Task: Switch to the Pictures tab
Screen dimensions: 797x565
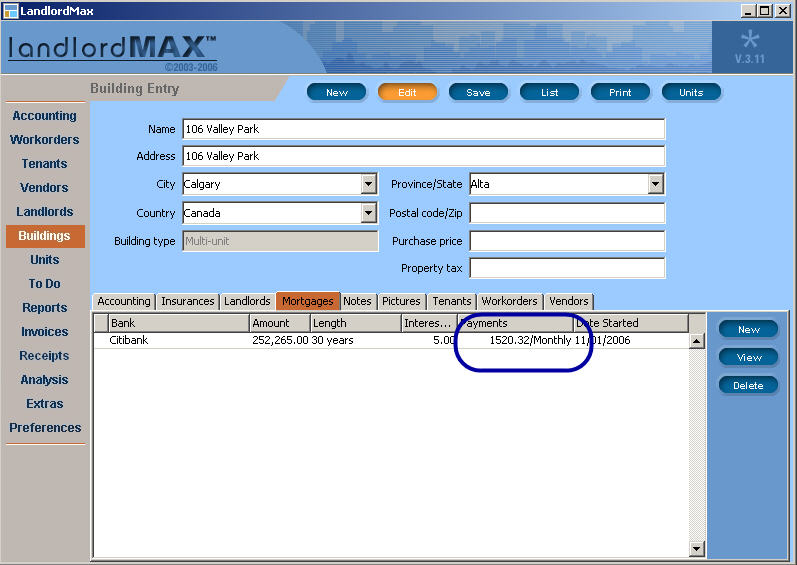Action: click(x=401, y=301)
